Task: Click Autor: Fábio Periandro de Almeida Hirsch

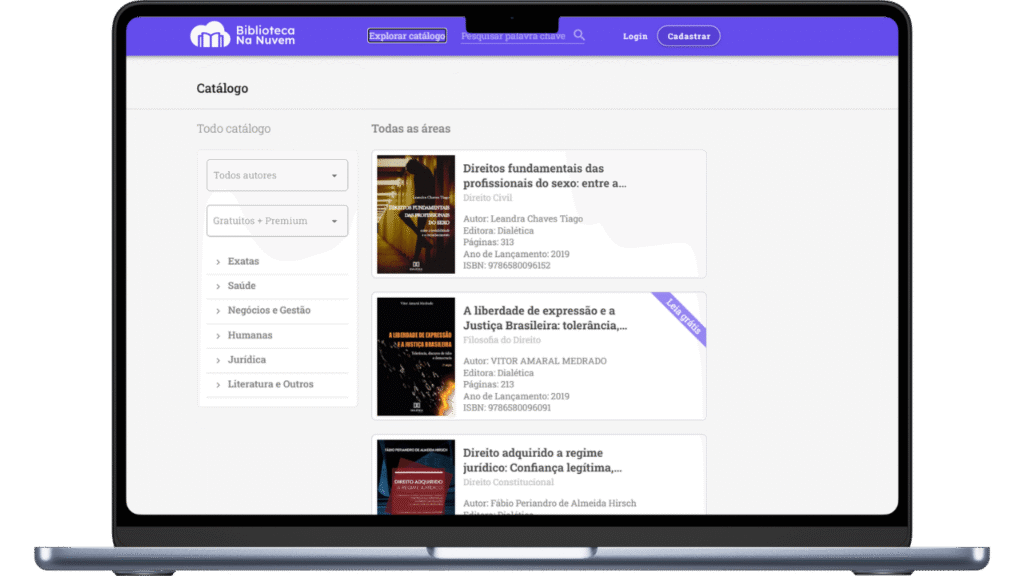Action: click(x=549, y=504)
